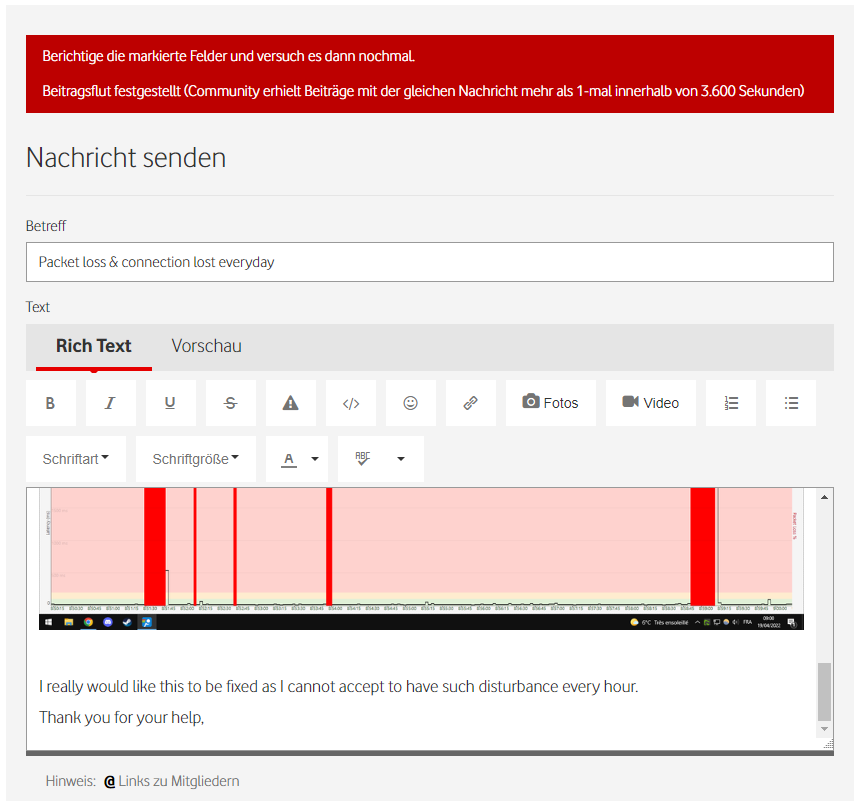Apply strikethrough formatting
The image size is (861, 801).
click(x=231, y=403)
